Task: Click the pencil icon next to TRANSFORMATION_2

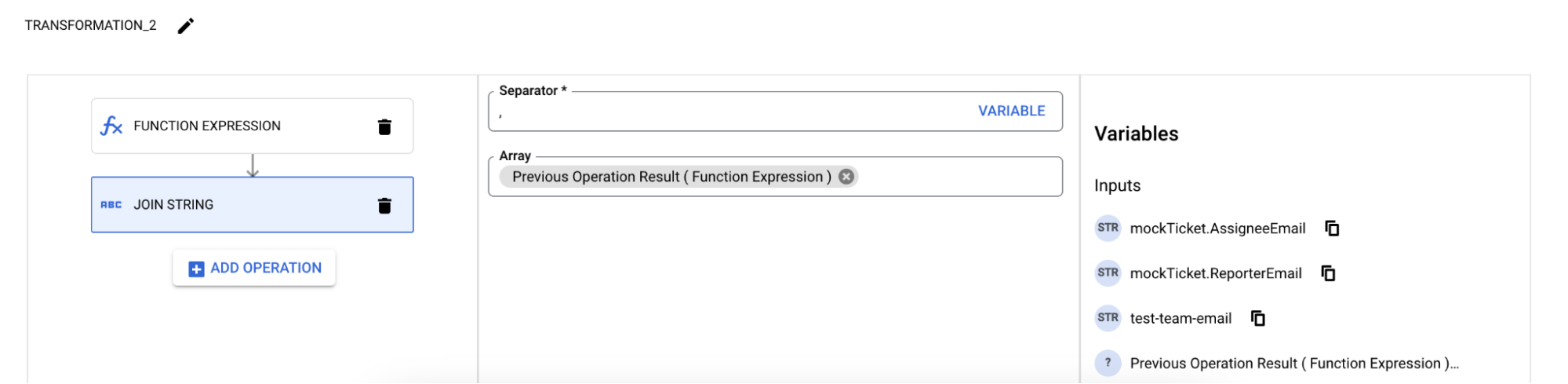Action: click(x=186, y=26)
